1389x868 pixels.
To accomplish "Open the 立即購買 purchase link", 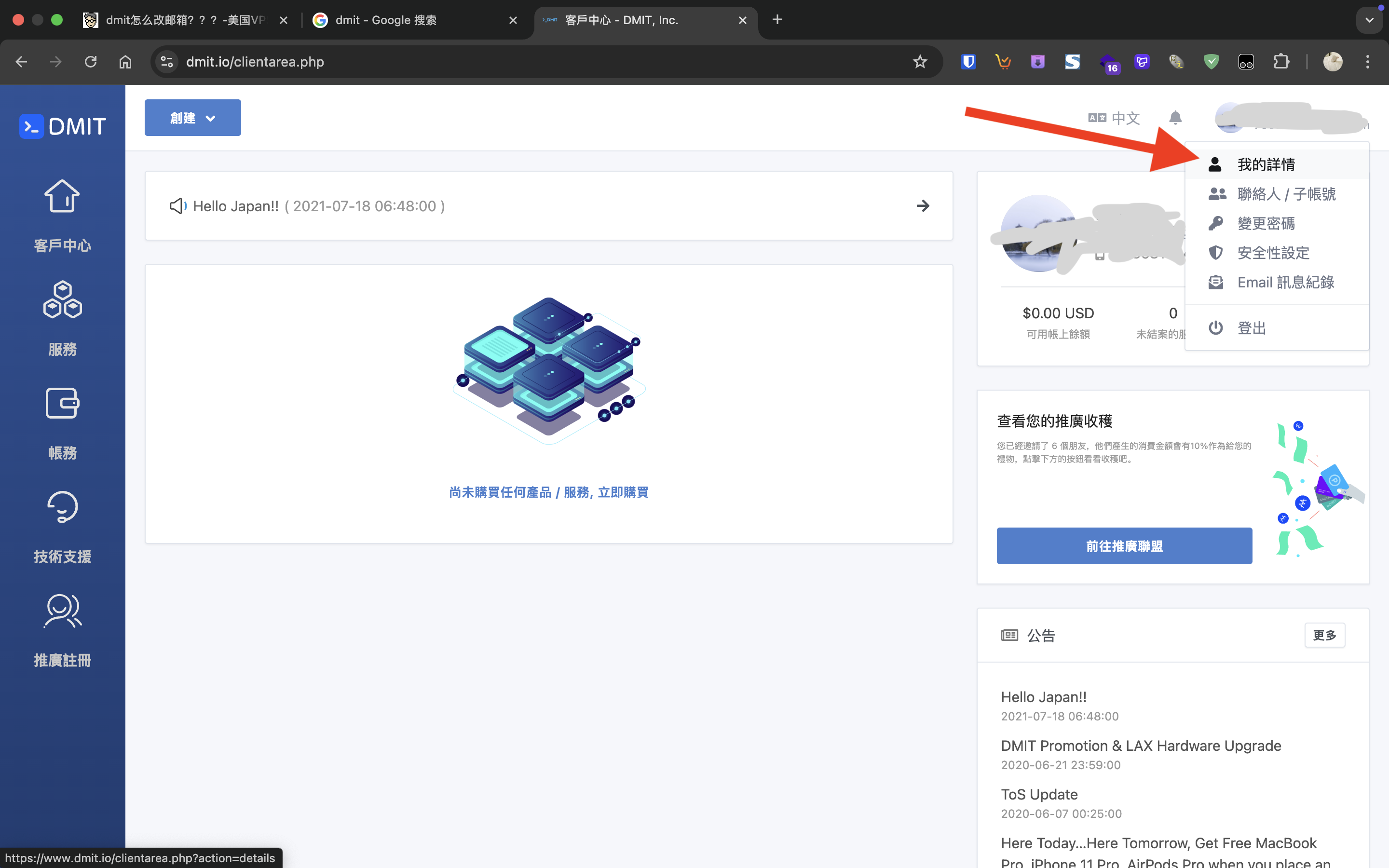I will 623,492.
